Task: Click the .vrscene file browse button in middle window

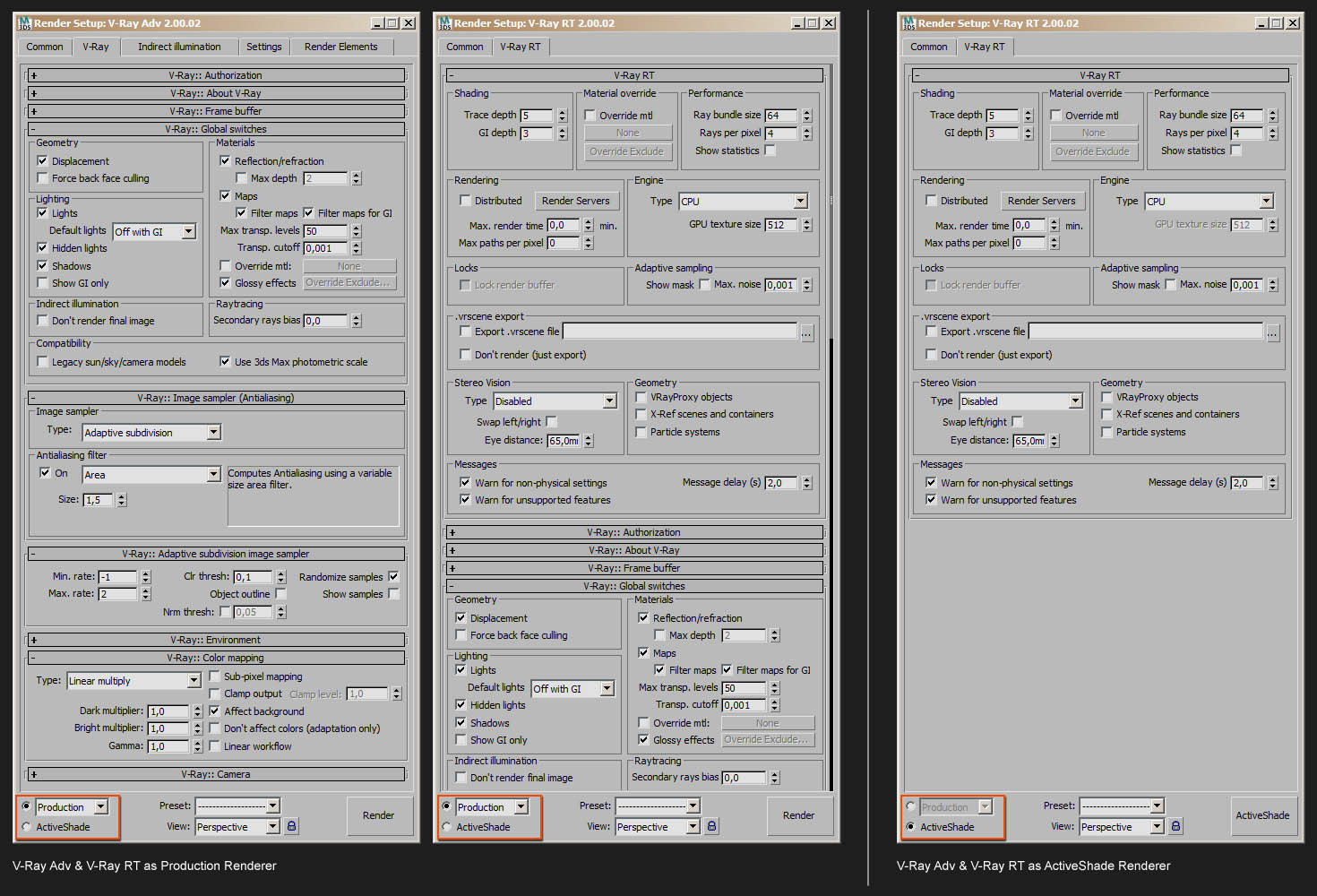Action: point(806,332)
